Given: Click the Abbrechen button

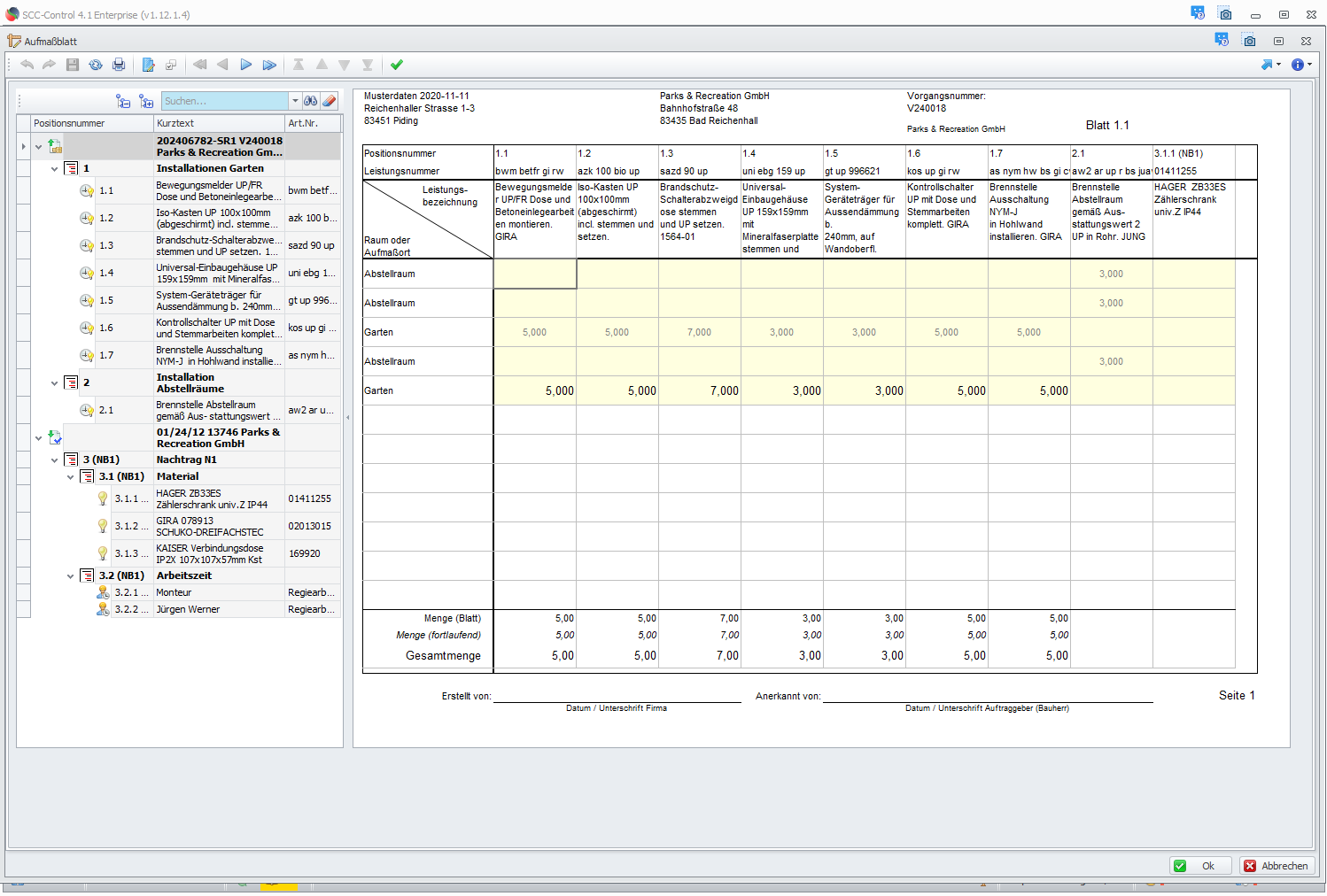Looking at the screenshot, I should pos(1276,866).
